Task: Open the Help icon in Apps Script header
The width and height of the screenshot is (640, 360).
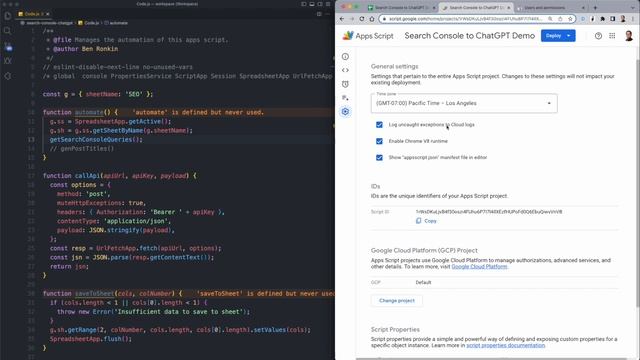Action: click(598, 36)
